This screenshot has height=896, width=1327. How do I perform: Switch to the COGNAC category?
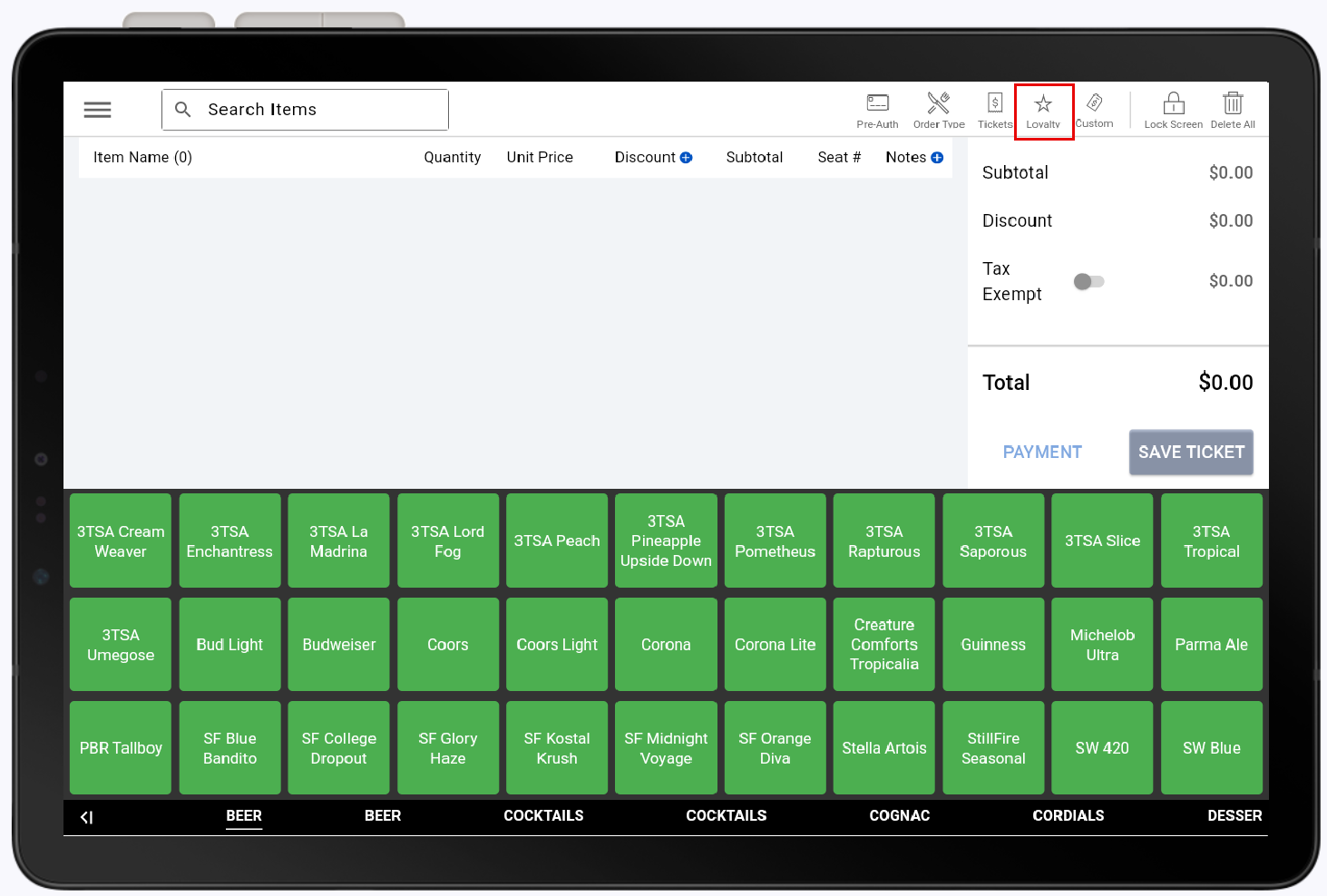tap(900, 816)
